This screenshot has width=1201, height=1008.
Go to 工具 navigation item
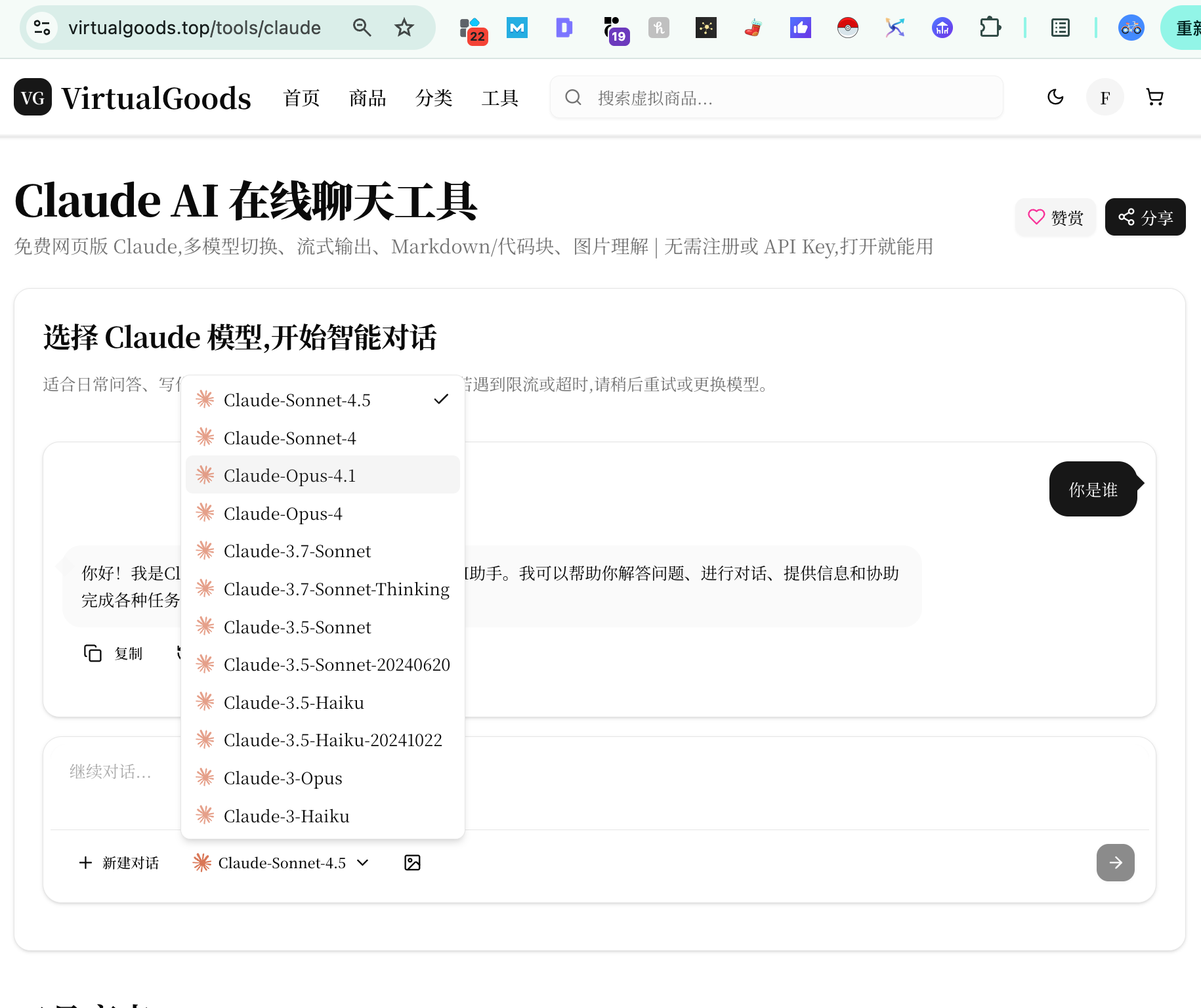[499, 98]
